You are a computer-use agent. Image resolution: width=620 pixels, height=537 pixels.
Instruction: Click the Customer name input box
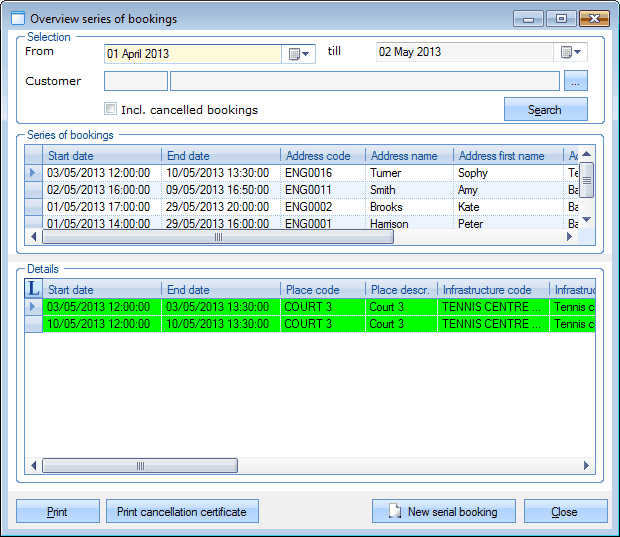click(365, 81)
